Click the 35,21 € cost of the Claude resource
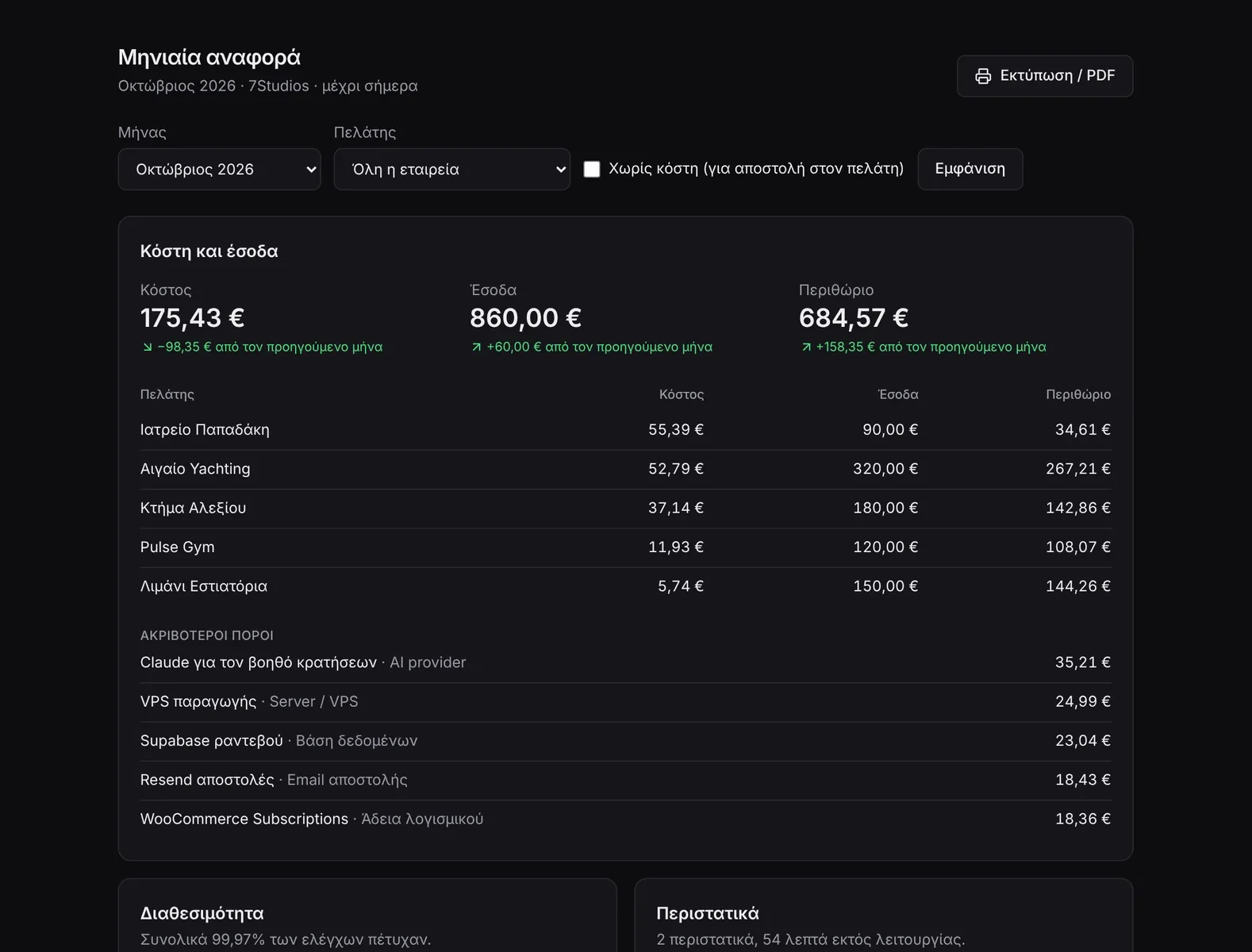The image size is (1252, 952). [x=1083, y=662]
